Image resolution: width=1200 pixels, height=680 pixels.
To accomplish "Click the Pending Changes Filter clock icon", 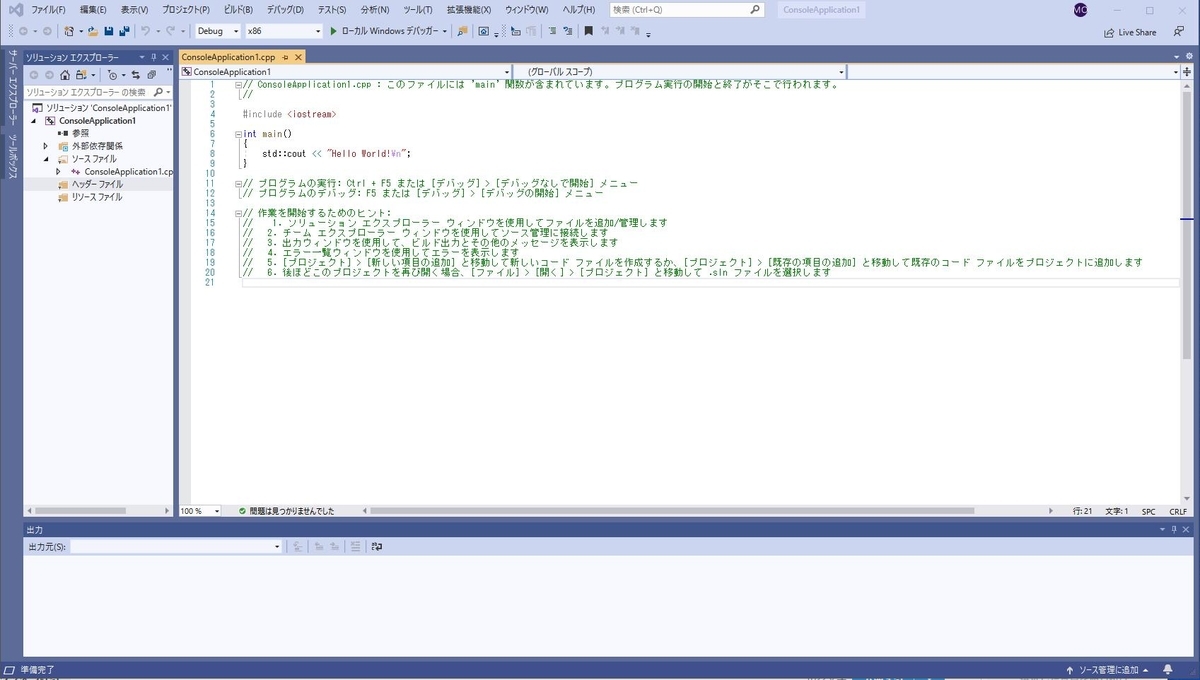I will (112, 75).
